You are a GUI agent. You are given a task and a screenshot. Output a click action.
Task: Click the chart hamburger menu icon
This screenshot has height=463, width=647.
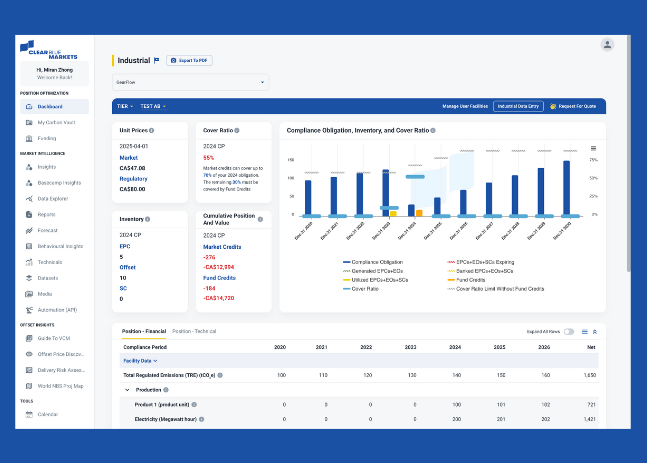click(594, 148)
